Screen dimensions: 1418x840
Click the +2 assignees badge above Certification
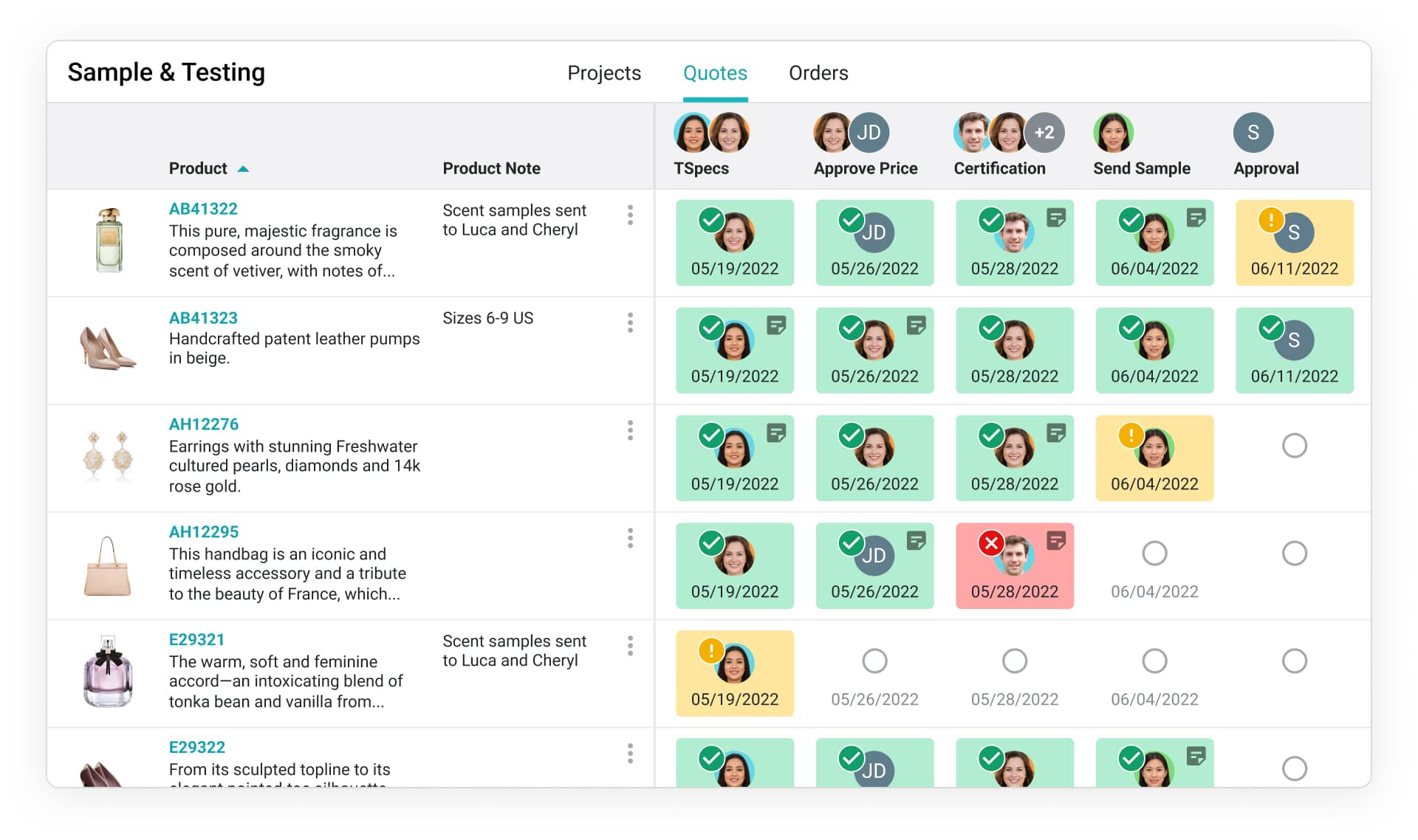[1044, 133]
